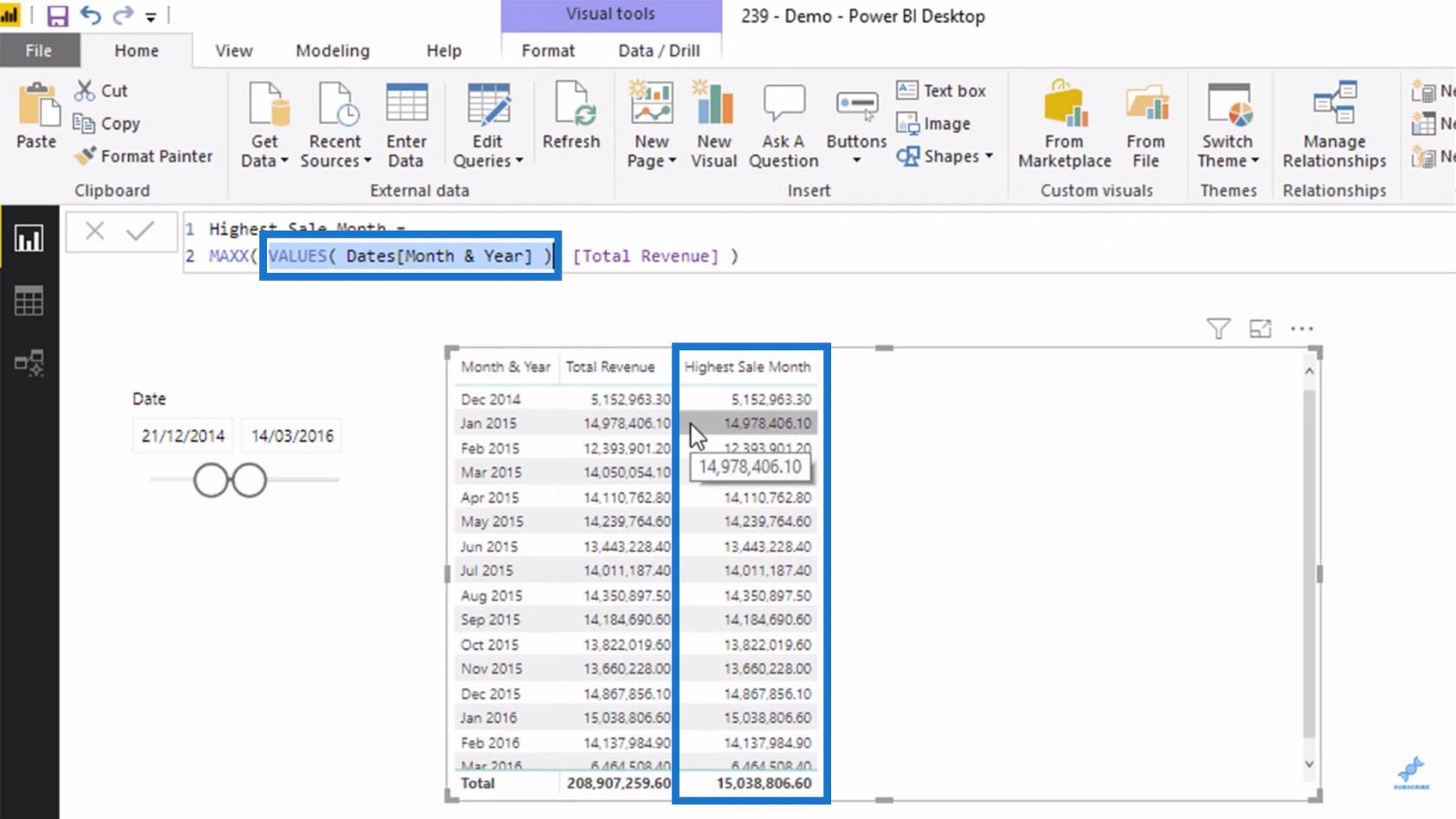This screenshot has width=1456, height=819.
Task: Click the Aug 2015 row label
Action: click(491, 595)
